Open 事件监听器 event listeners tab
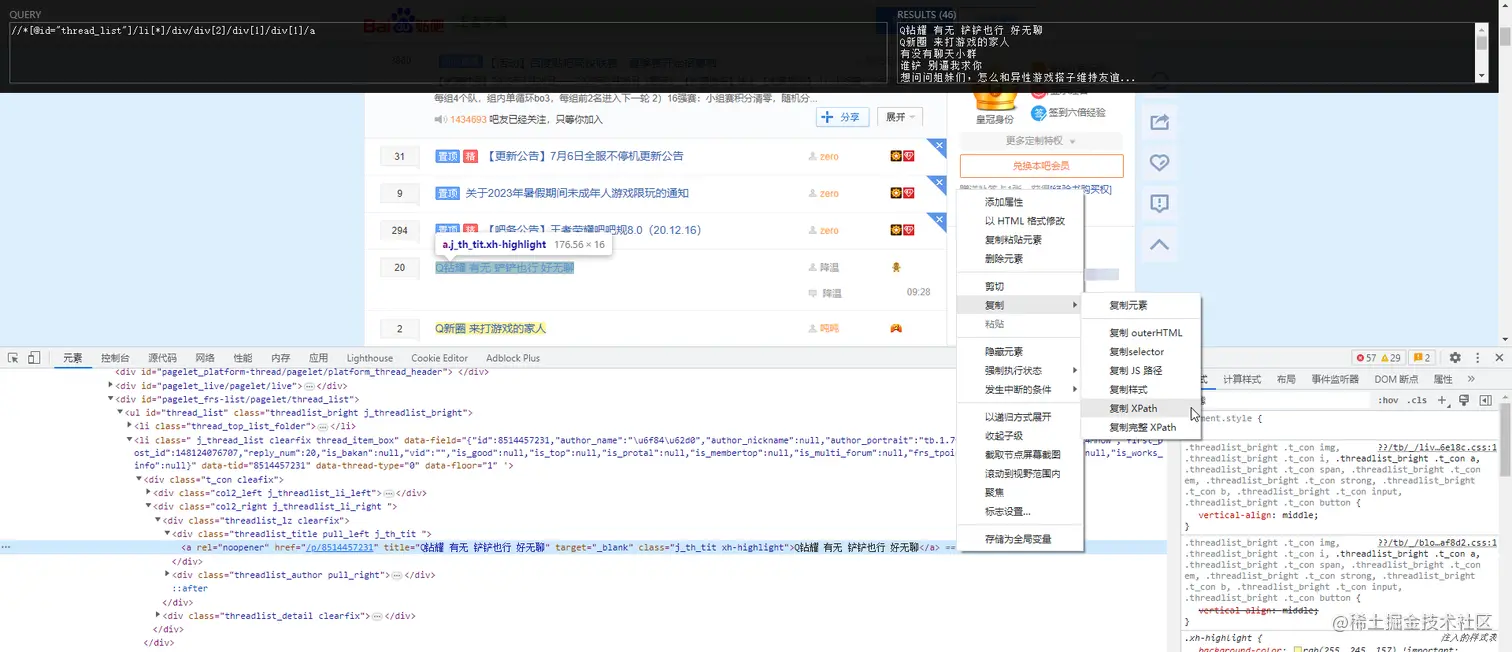Image resolution: width=1512 pixels, height=652 pixels. (1335, 379)
